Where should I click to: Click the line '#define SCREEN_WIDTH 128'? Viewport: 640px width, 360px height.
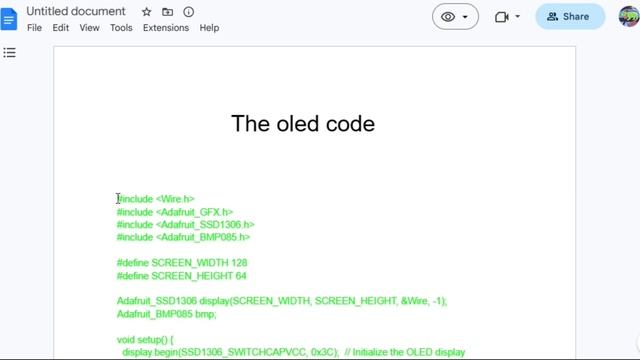click(182, 262)
